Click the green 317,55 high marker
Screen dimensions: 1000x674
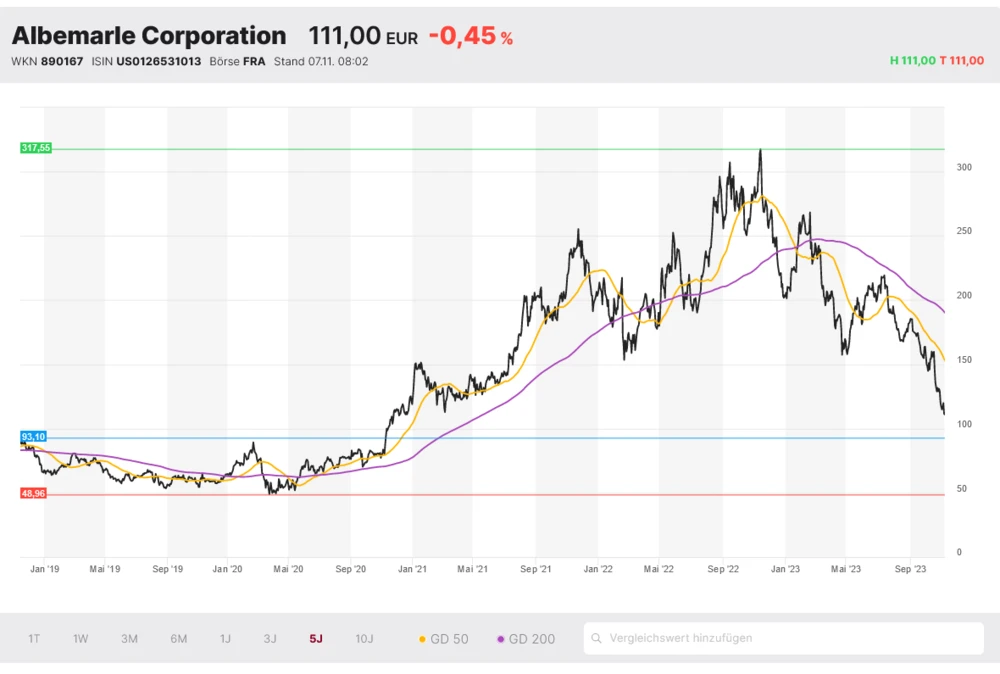coord(35,148)
